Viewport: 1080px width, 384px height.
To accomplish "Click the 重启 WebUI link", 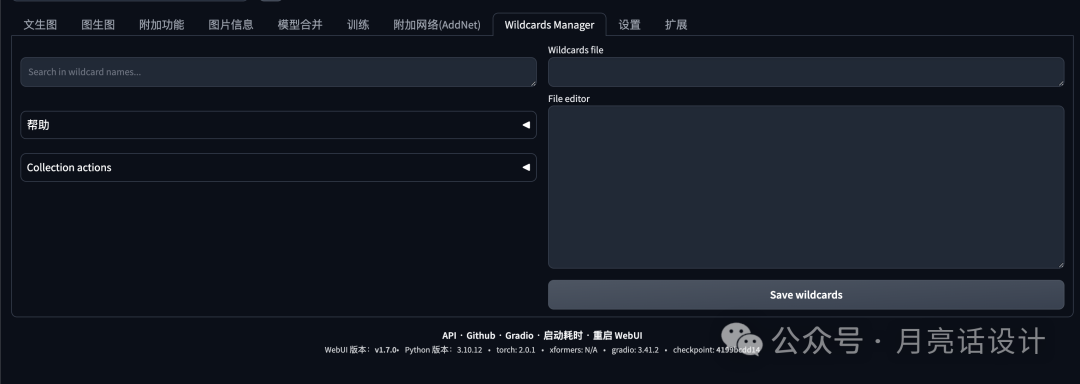I will (618, 336).
